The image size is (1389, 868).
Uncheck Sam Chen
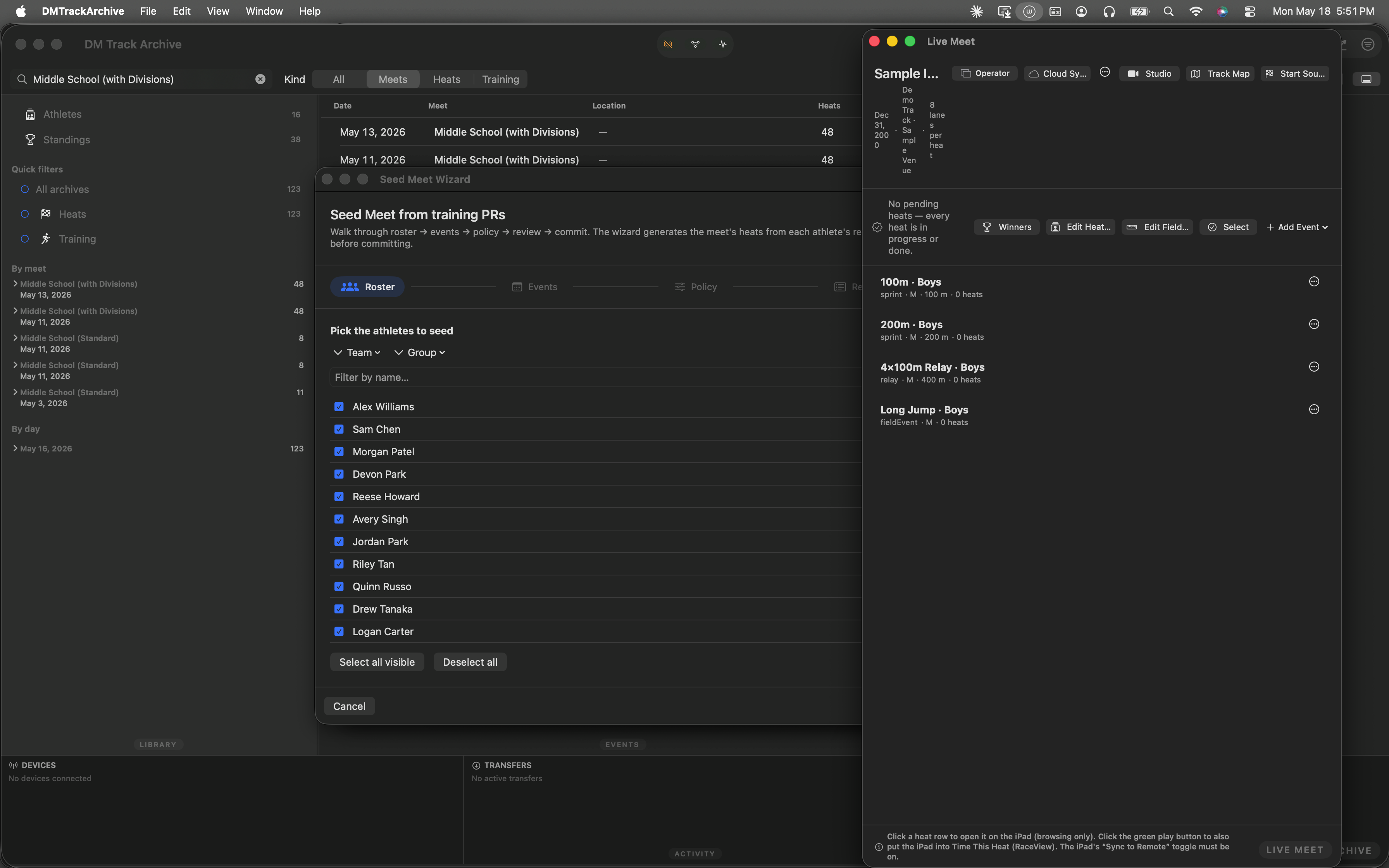339,429
